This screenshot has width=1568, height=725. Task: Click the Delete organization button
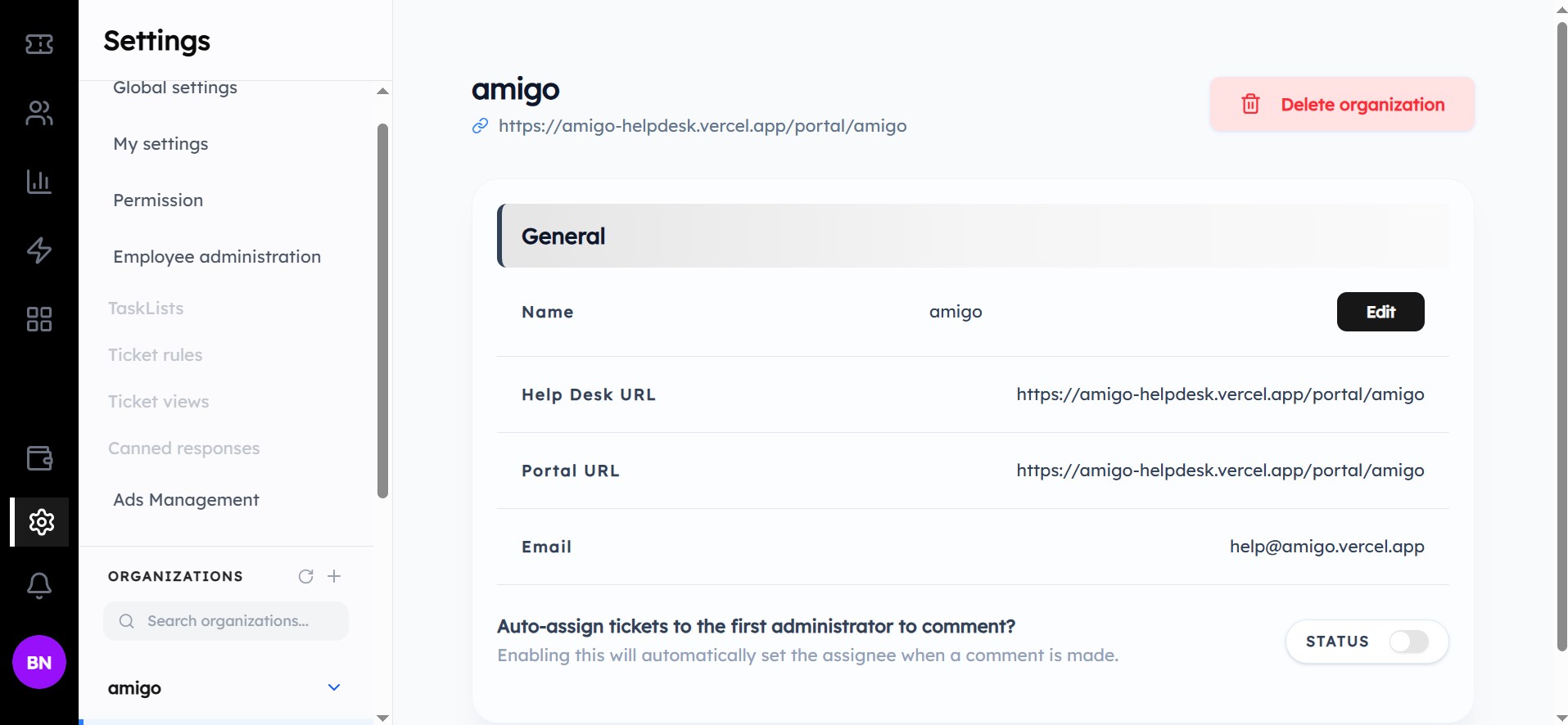point(1341,104)
